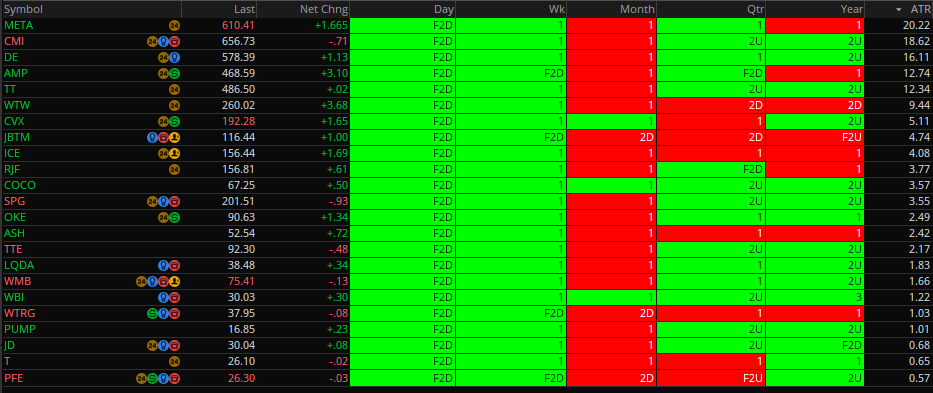Click the Day column header
This screenshot has width=933, height=393.
pos(403,10)
